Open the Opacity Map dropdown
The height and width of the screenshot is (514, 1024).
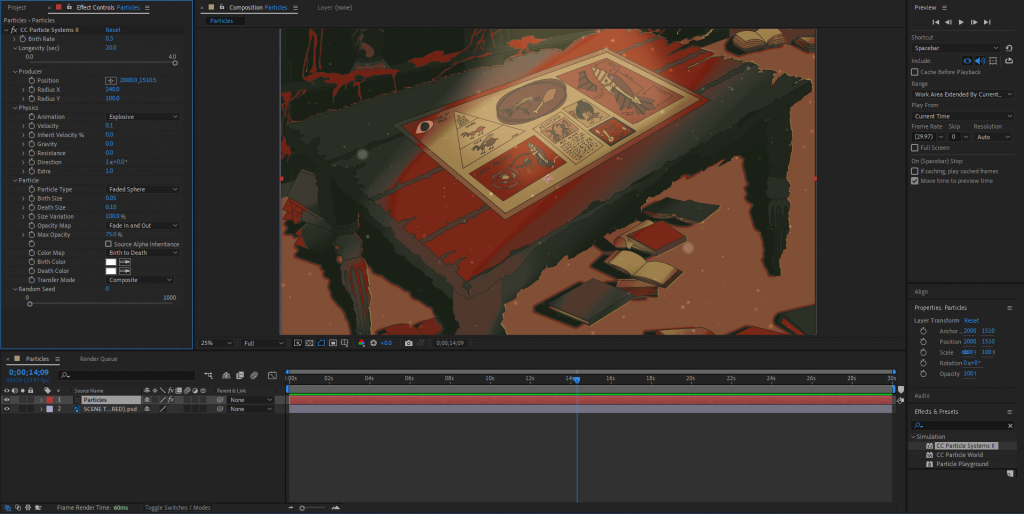pyautogui.click(x=142, y=225)
